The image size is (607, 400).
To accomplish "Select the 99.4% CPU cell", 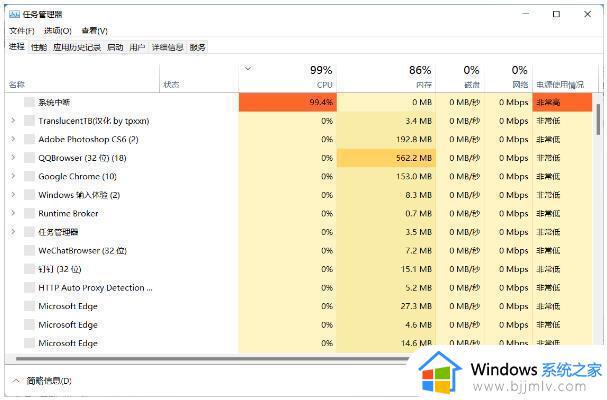I will coord(288,102).
